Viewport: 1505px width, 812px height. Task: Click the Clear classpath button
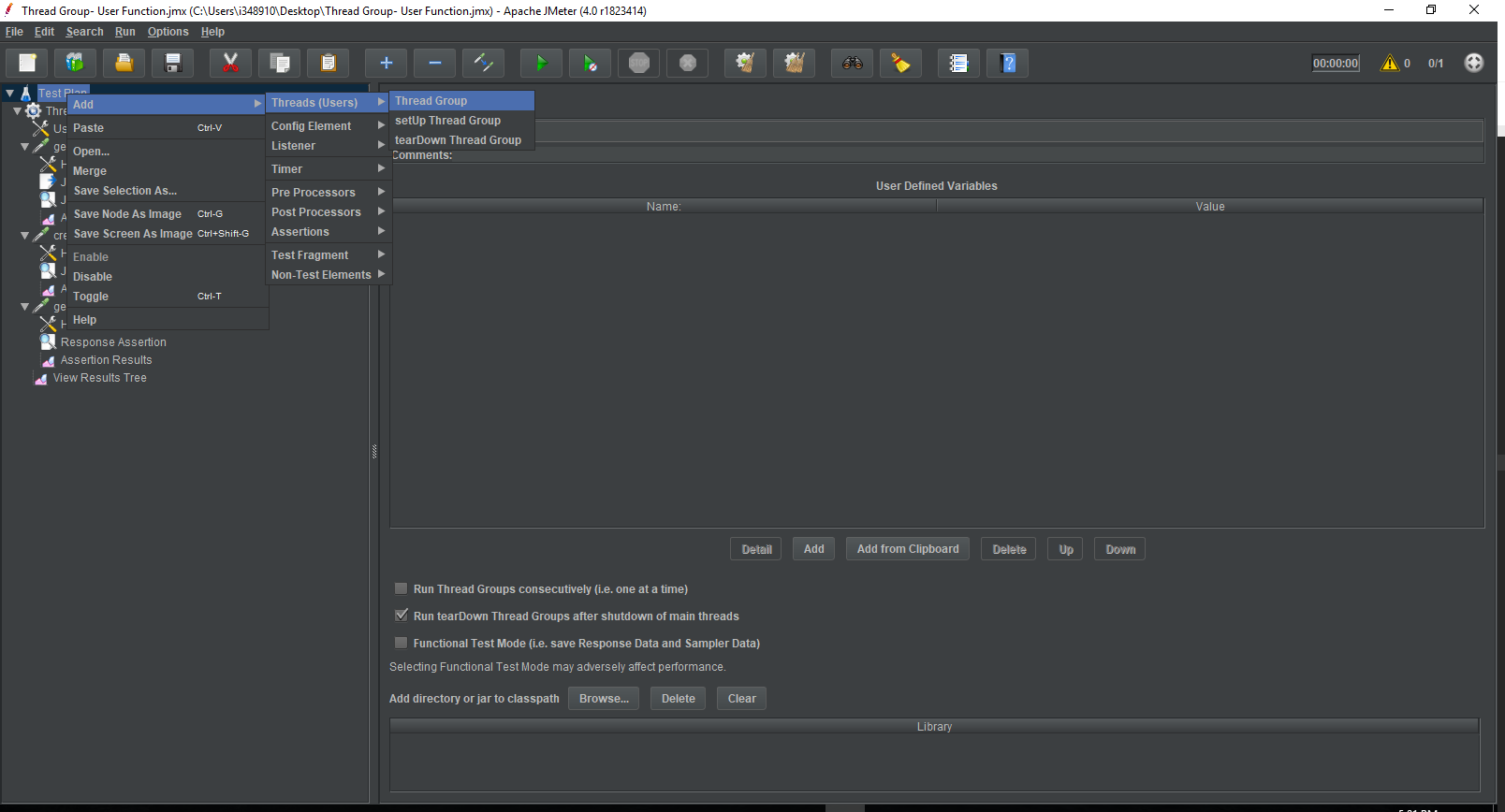pos(742,699)
